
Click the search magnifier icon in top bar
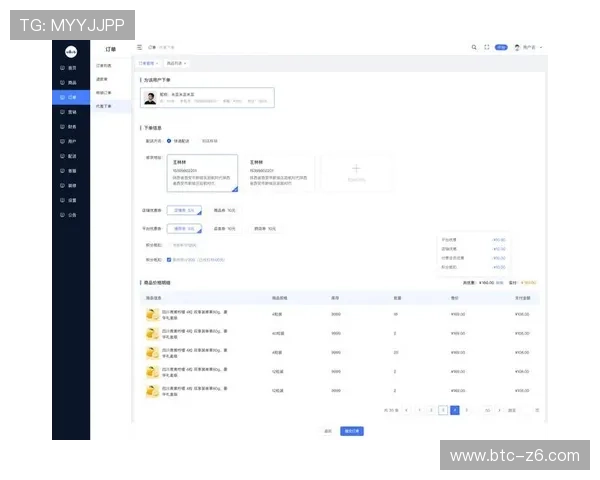(474, 47)
